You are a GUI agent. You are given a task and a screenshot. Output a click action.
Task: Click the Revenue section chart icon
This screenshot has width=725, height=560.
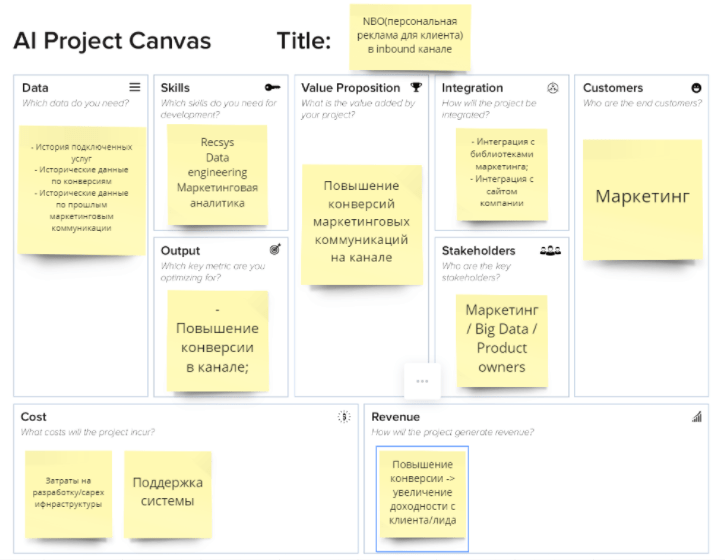pyautogui.click(x=697, y=417)
